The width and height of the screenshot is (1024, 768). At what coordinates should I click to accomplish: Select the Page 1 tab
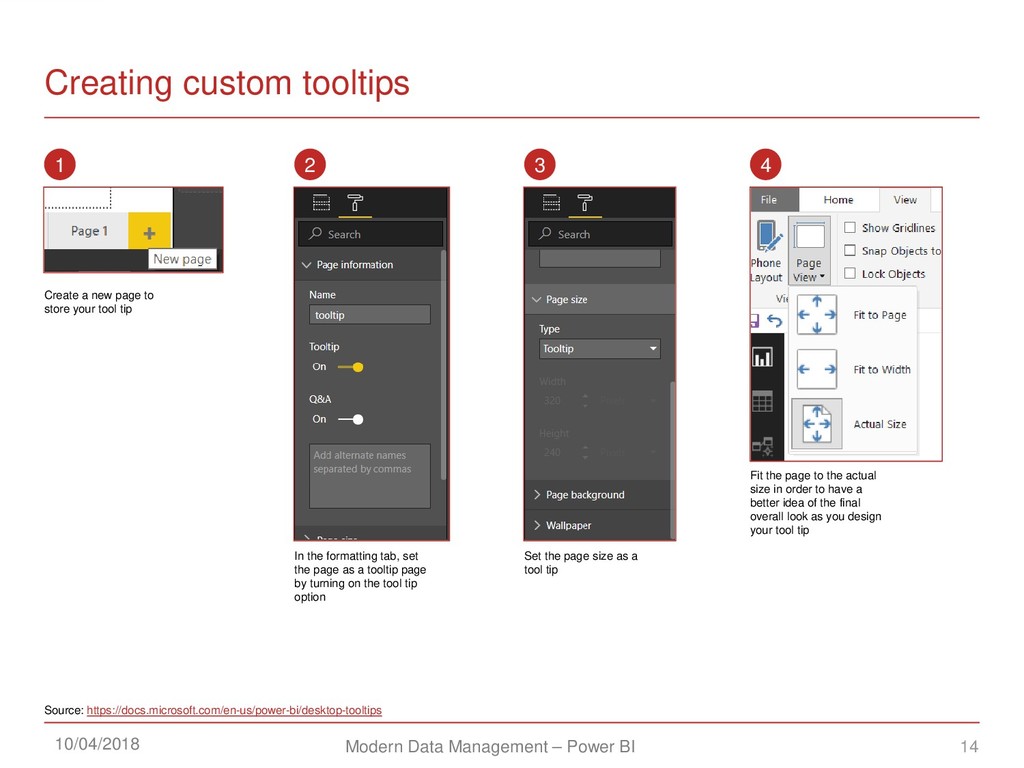[x=89, y=231]
